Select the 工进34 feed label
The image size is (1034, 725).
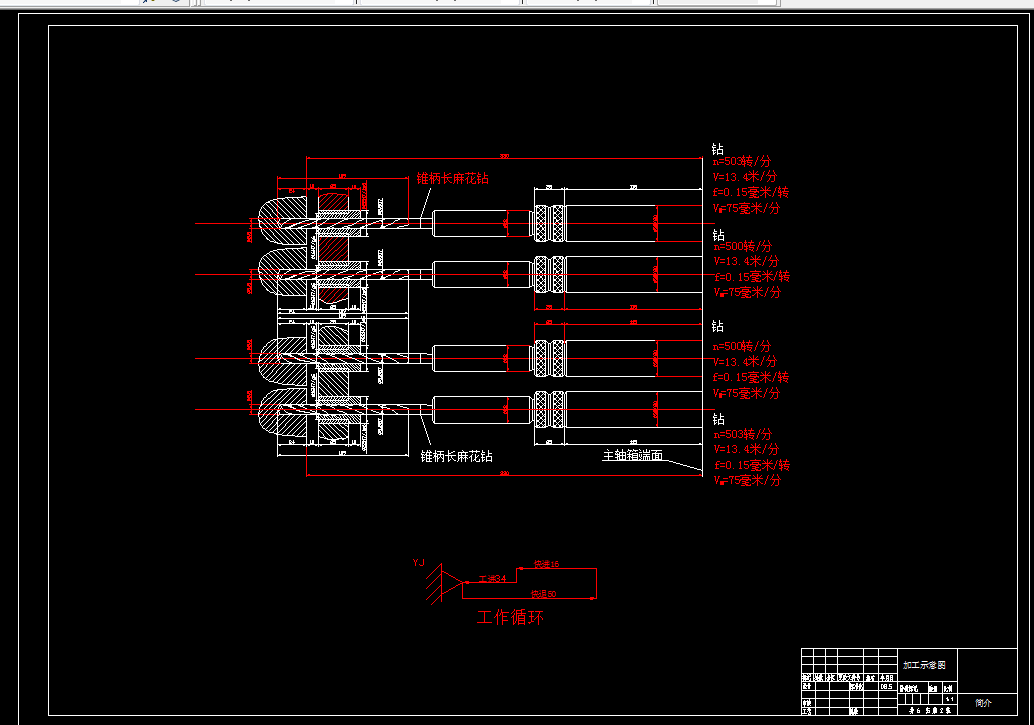[492, 579]
